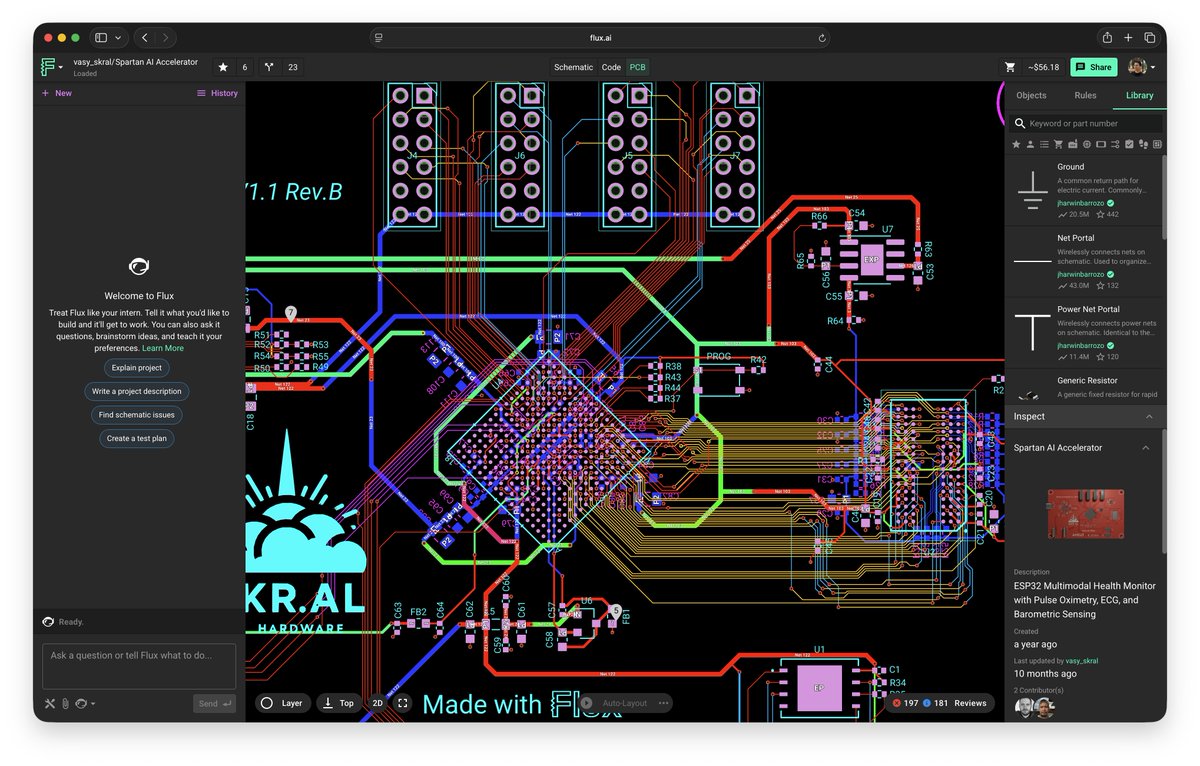
Task: Open a new Safari tab with plus
Action: (1128, 38)
